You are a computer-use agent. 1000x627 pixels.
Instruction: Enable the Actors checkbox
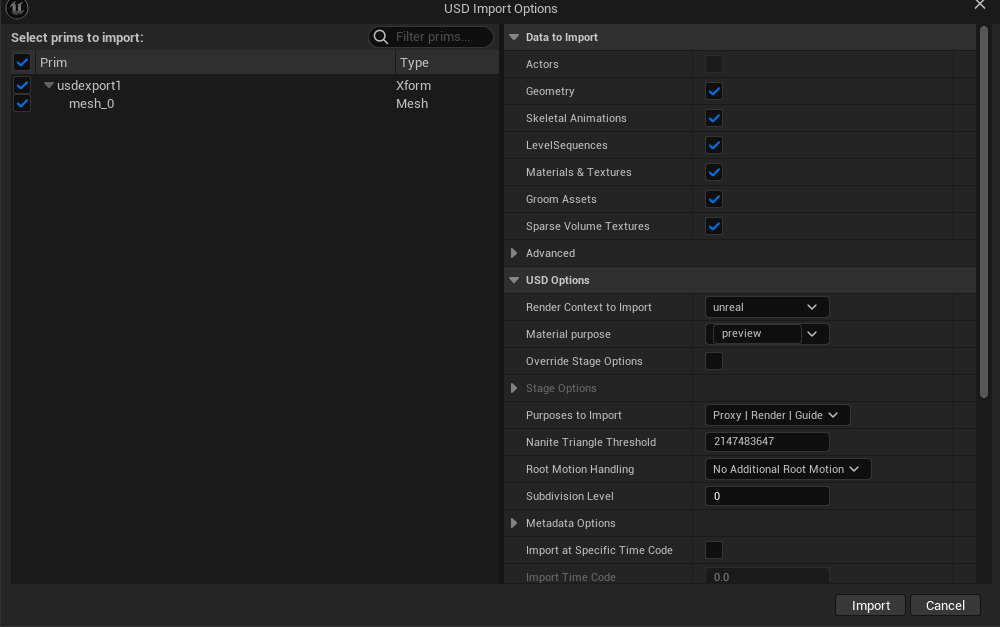click(714, 64)
